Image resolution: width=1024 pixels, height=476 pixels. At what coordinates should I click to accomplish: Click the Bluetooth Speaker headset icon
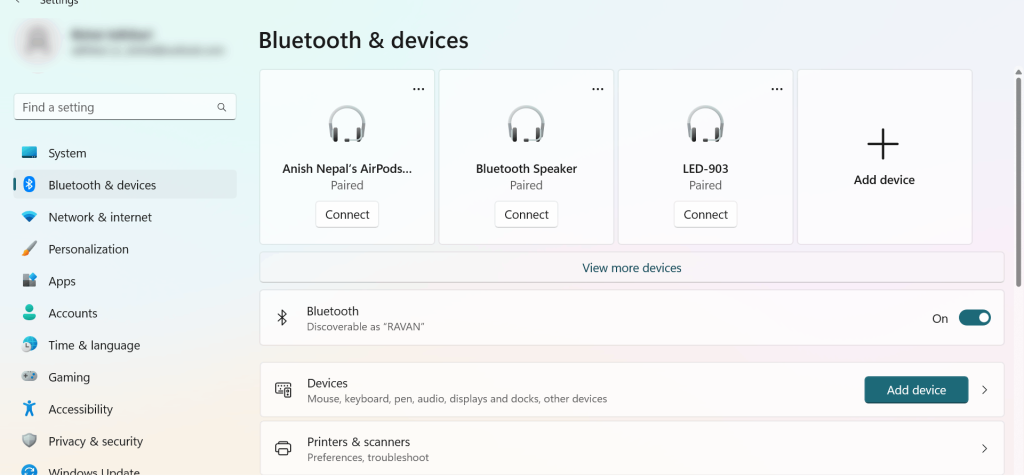click(526, 124)
